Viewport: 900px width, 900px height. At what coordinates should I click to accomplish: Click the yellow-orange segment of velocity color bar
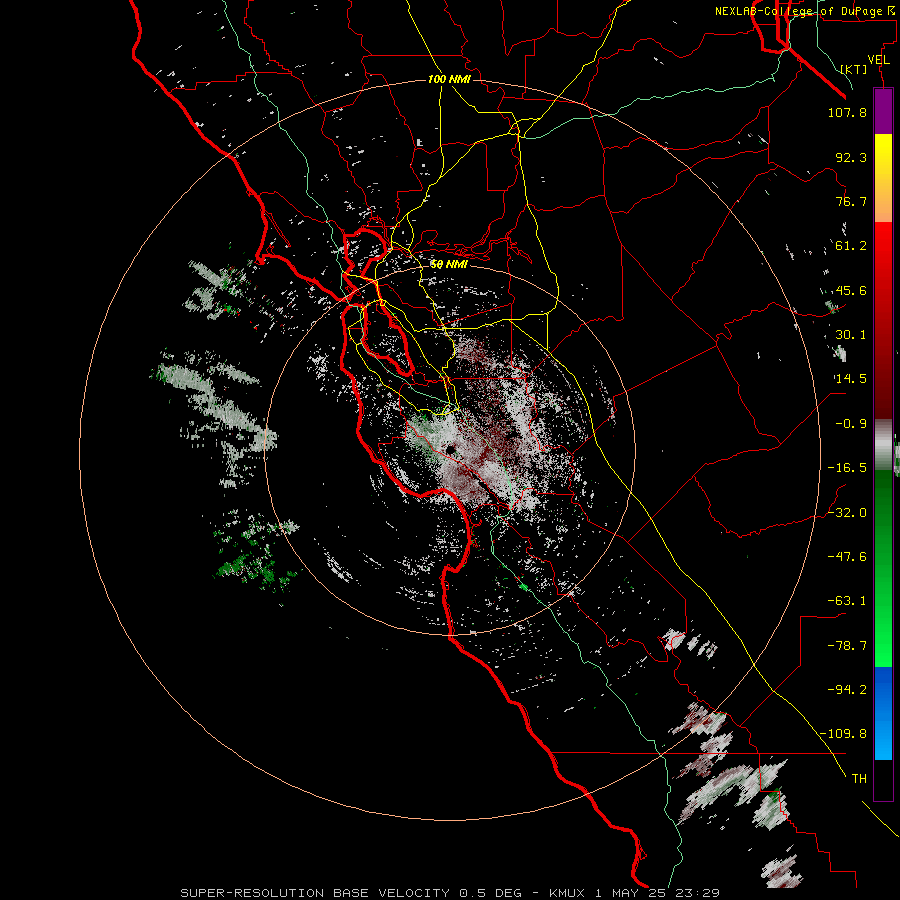point(883,178)
